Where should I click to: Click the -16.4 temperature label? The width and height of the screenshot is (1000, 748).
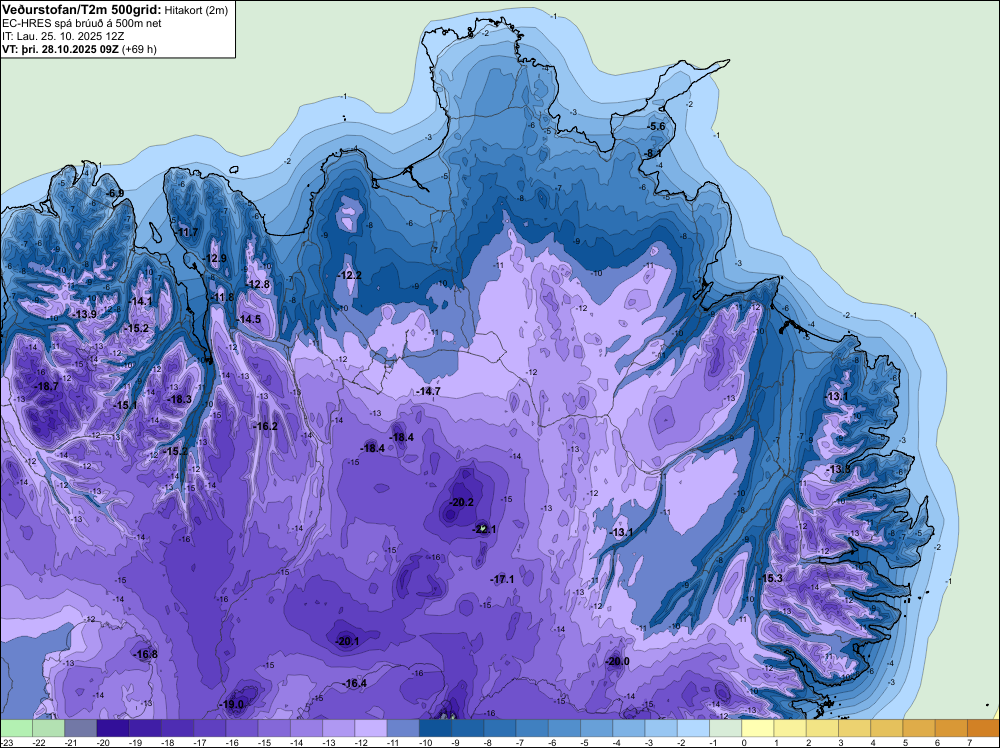click(355, 684)
